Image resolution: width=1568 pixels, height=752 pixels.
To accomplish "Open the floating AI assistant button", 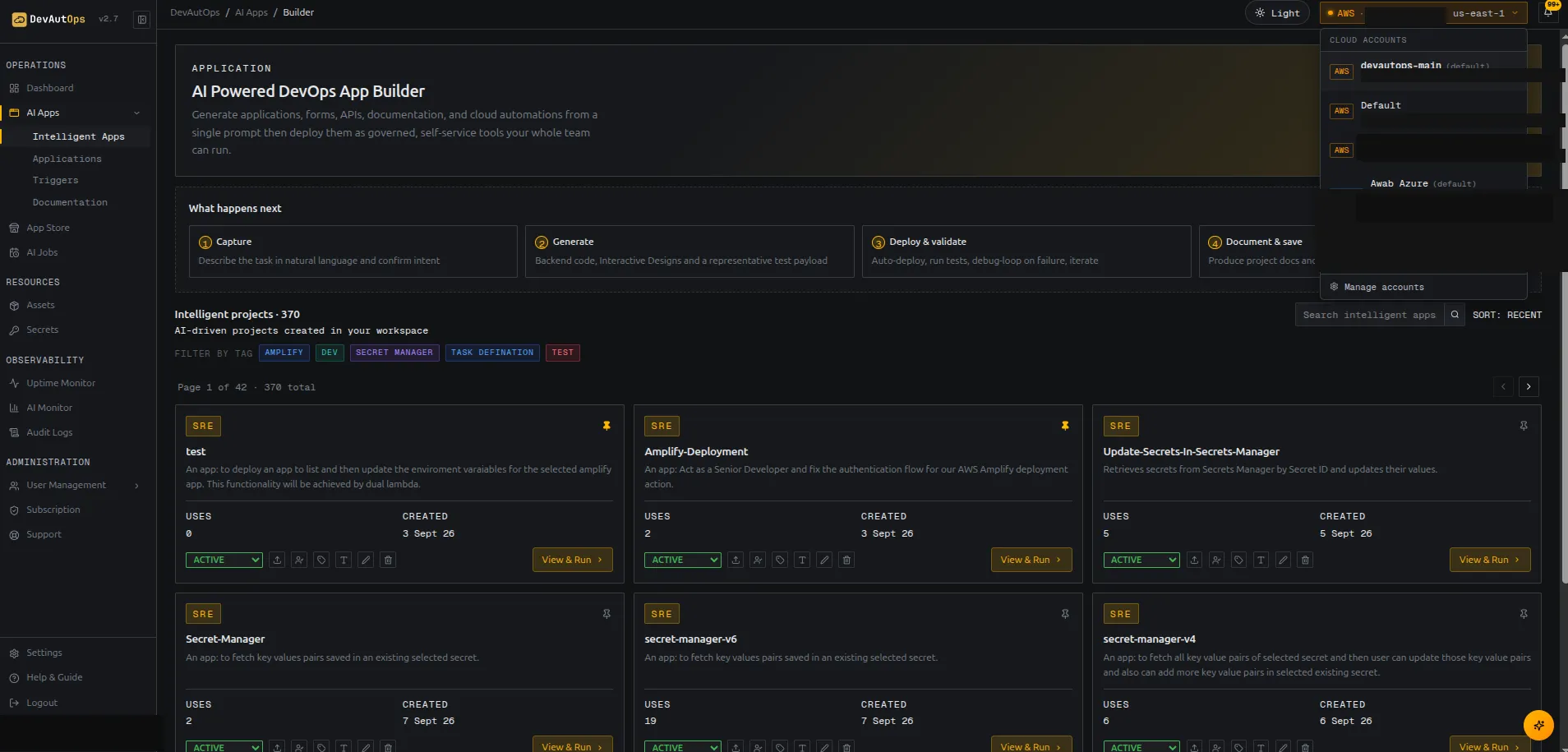I will [1538, 725].
